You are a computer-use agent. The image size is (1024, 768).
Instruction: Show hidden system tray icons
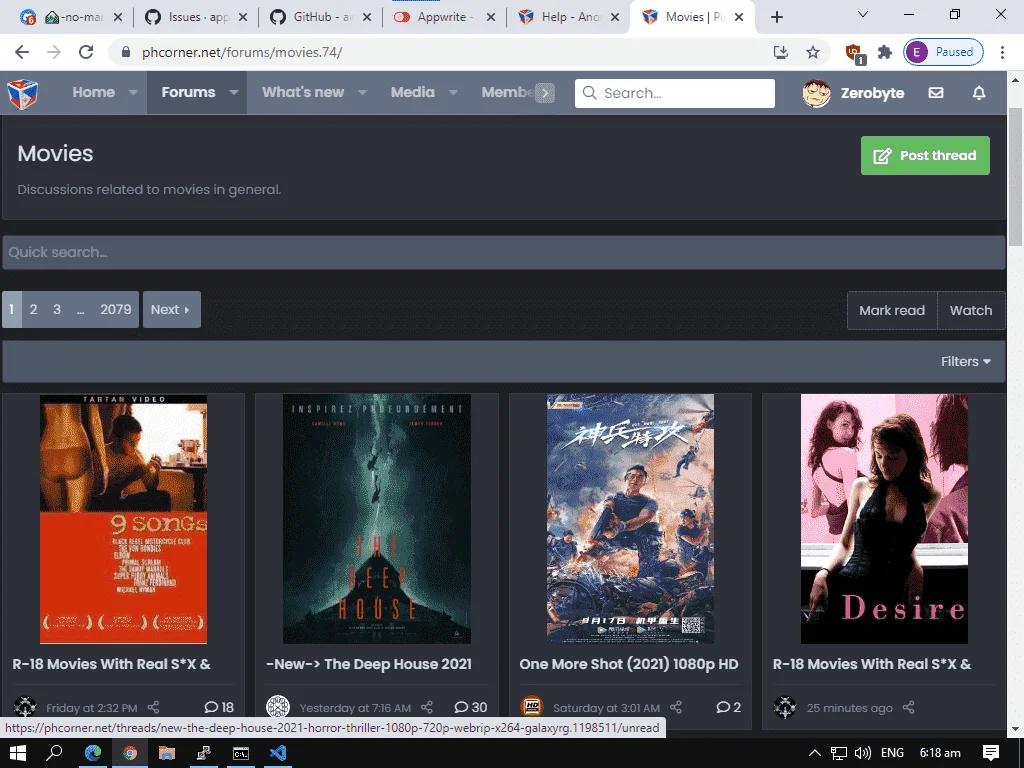(x=814, y=753)
